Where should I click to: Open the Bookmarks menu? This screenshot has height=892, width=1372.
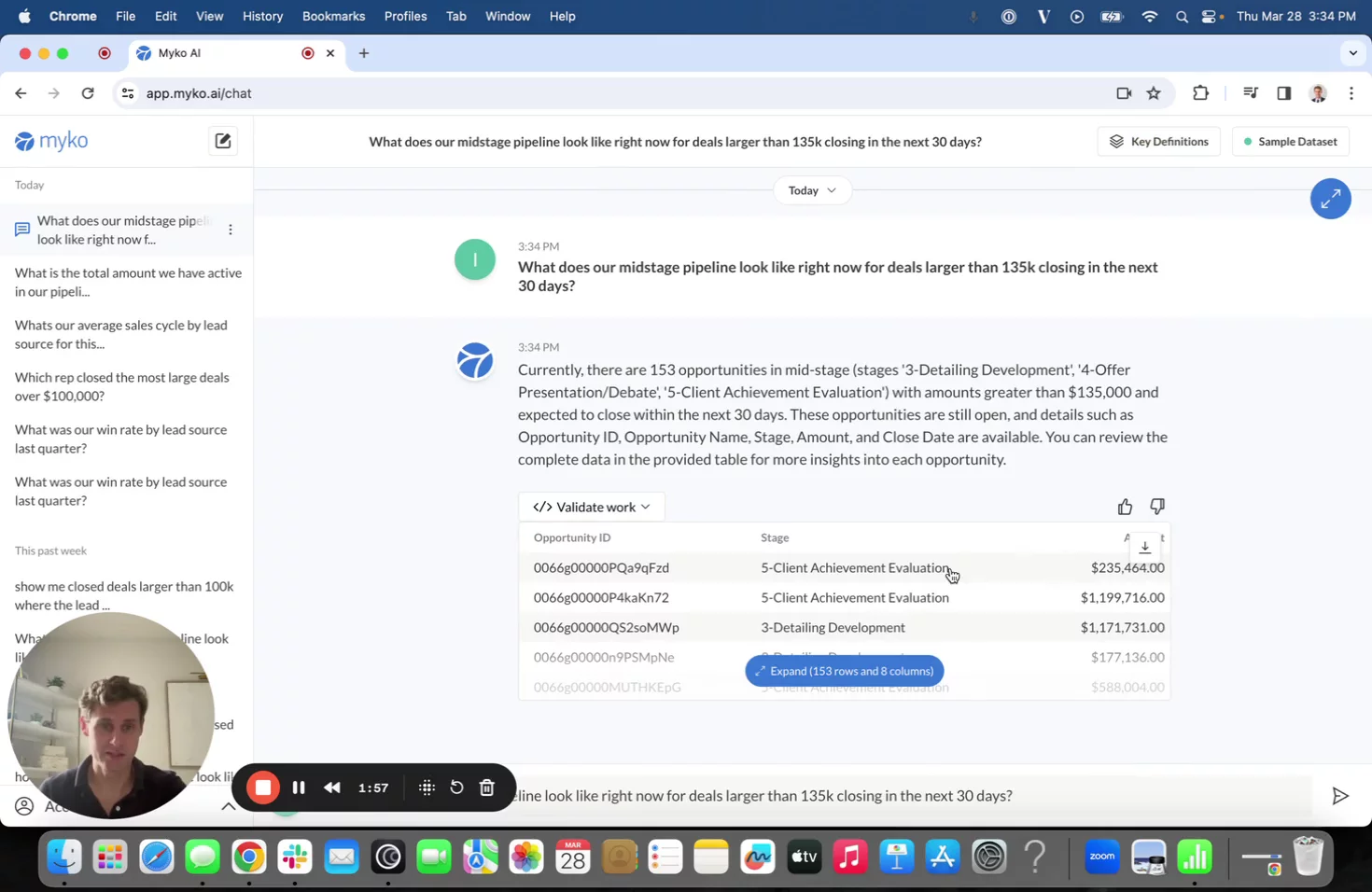click(333, 16)
